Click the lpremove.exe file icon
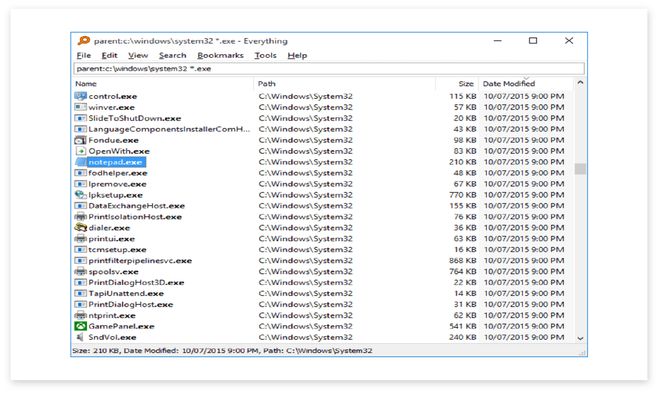Image resolution: width=660 pixels, height=394 pixels. tap(80, 184)
